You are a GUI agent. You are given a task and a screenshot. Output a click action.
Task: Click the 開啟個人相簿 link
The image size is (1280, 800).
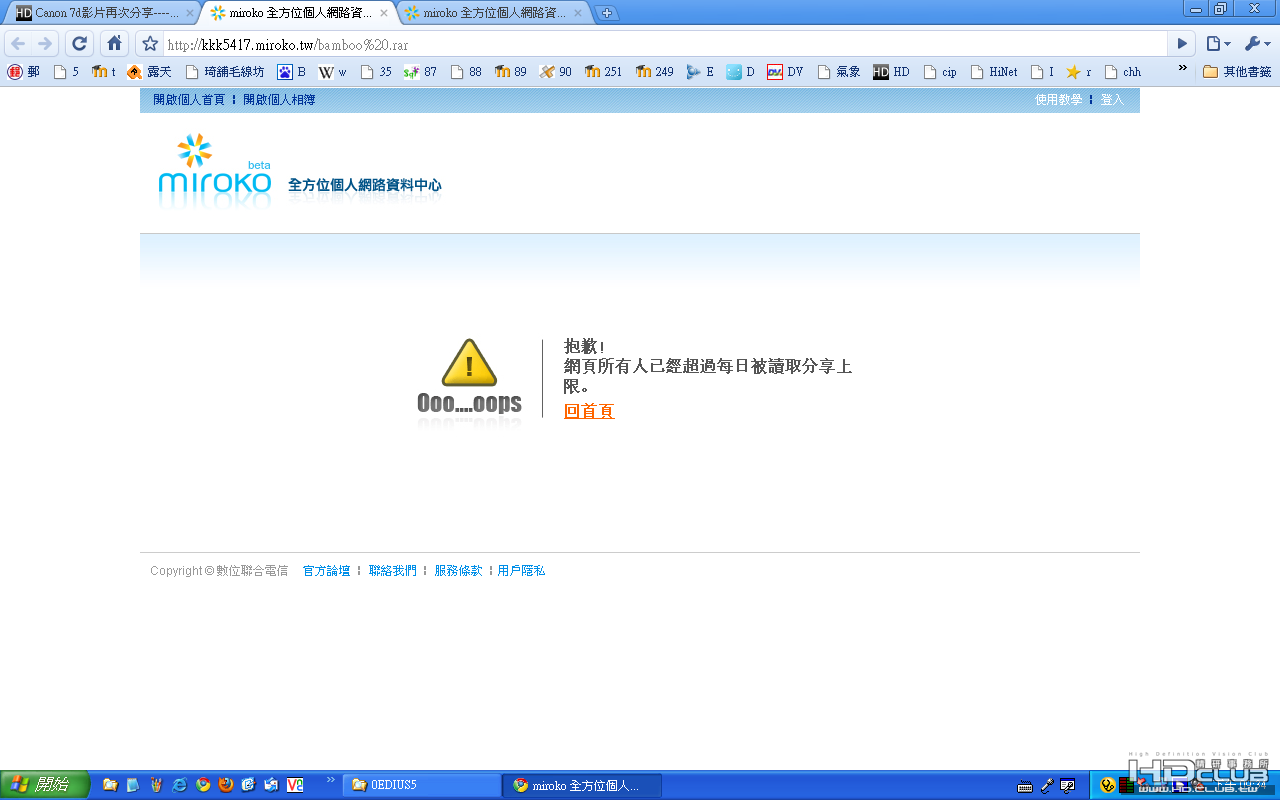279,100
